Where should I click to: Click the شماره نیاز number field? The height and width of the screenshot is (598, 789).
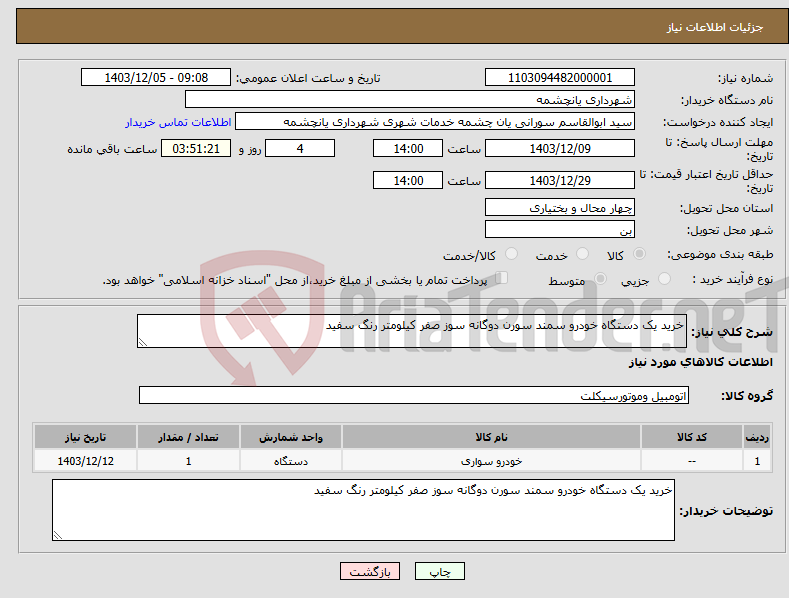tap(560, 78)
